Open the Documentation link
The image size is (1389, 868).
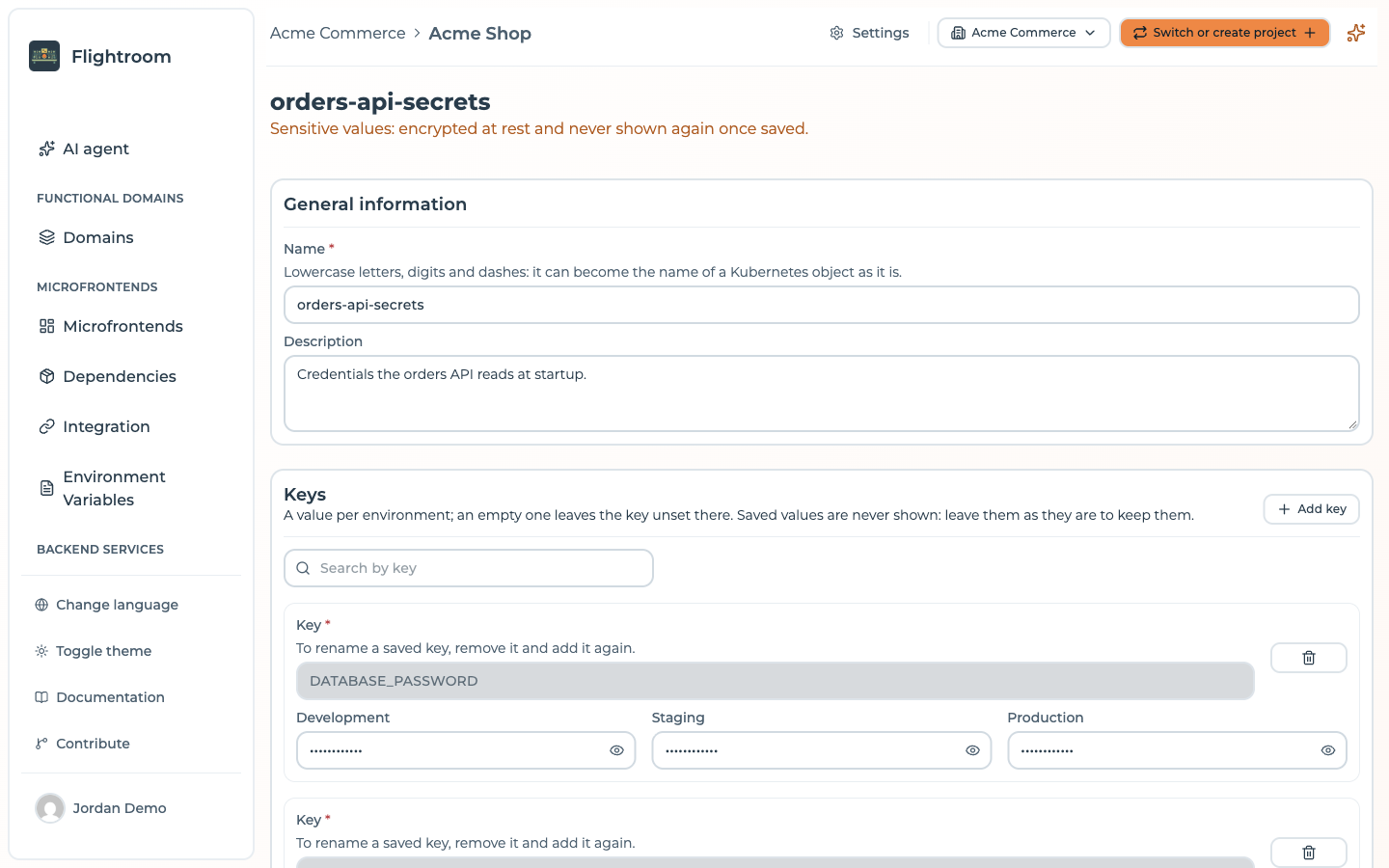pyautogui.click(x=100, y=697)
